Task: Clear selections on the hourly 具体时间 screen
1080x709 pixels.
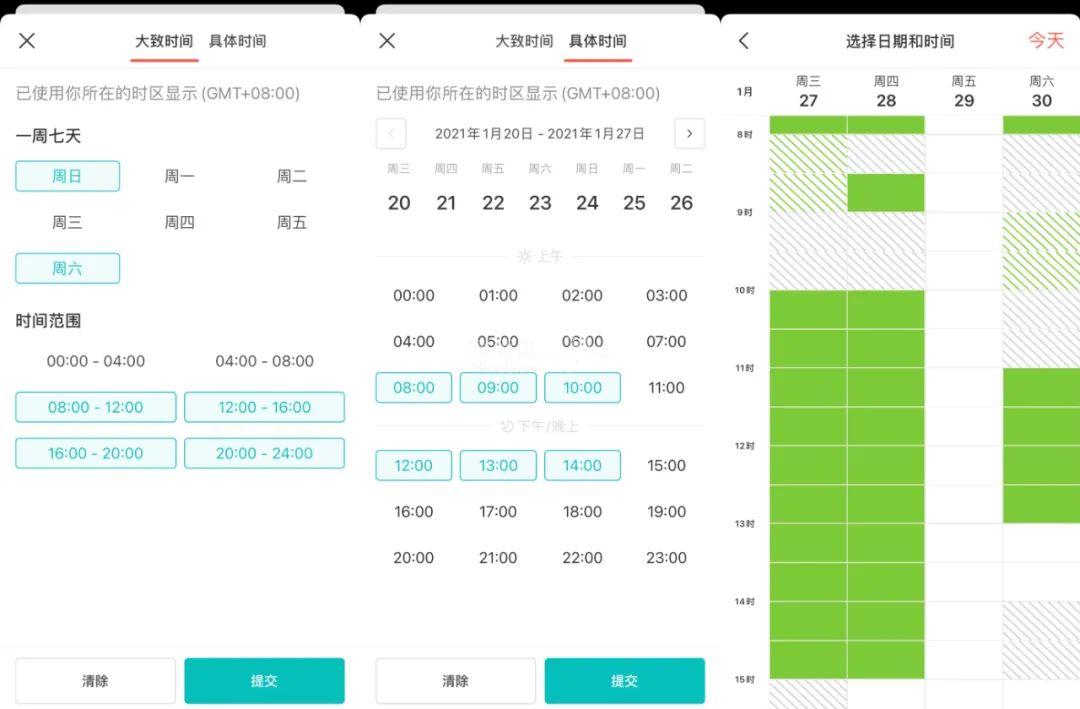Action: 456,681
